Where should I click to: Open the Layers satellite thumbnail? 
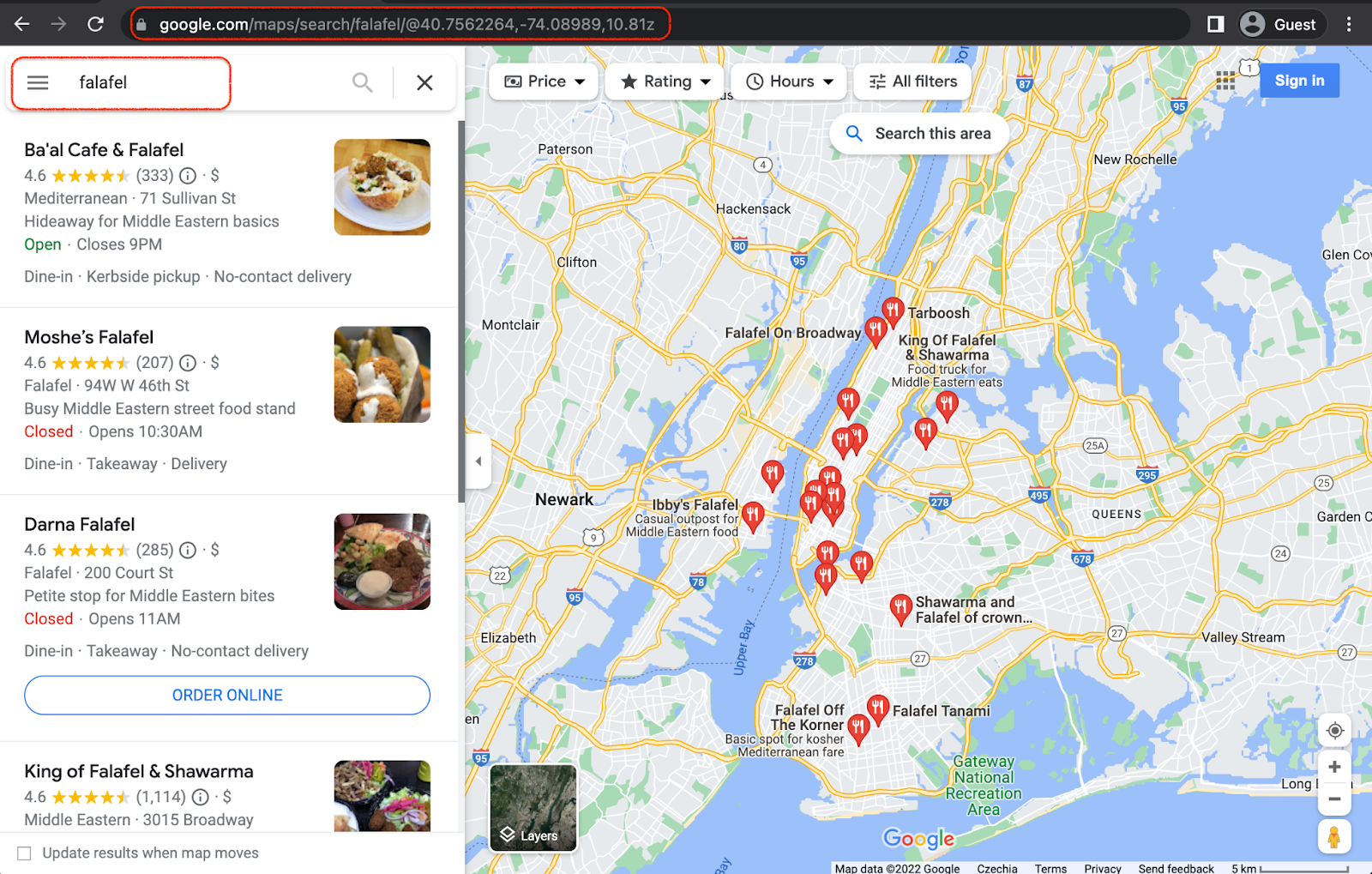533,808
